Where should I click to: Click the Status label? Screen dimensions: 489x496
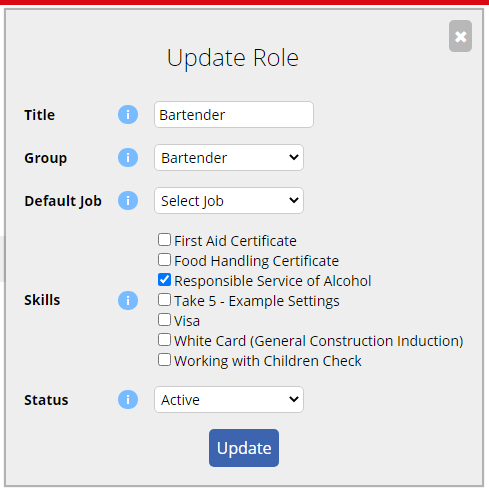46,400
